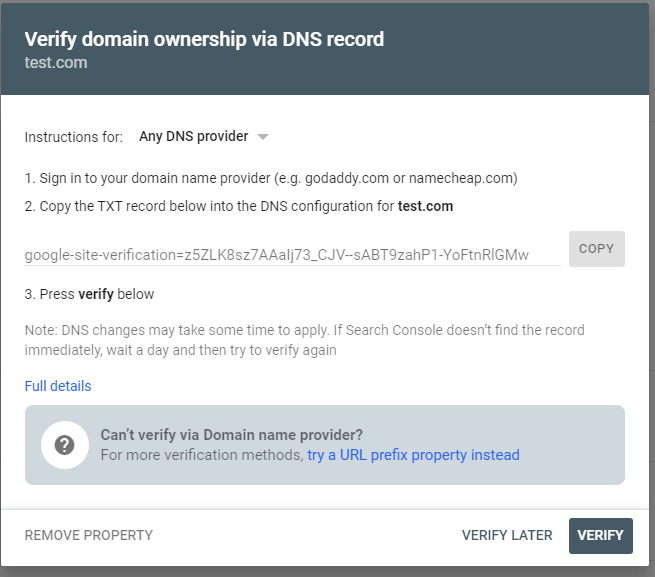The image size is (655, 577).
Task: Click the "Instructions for:" label
Action: point(74,137)
